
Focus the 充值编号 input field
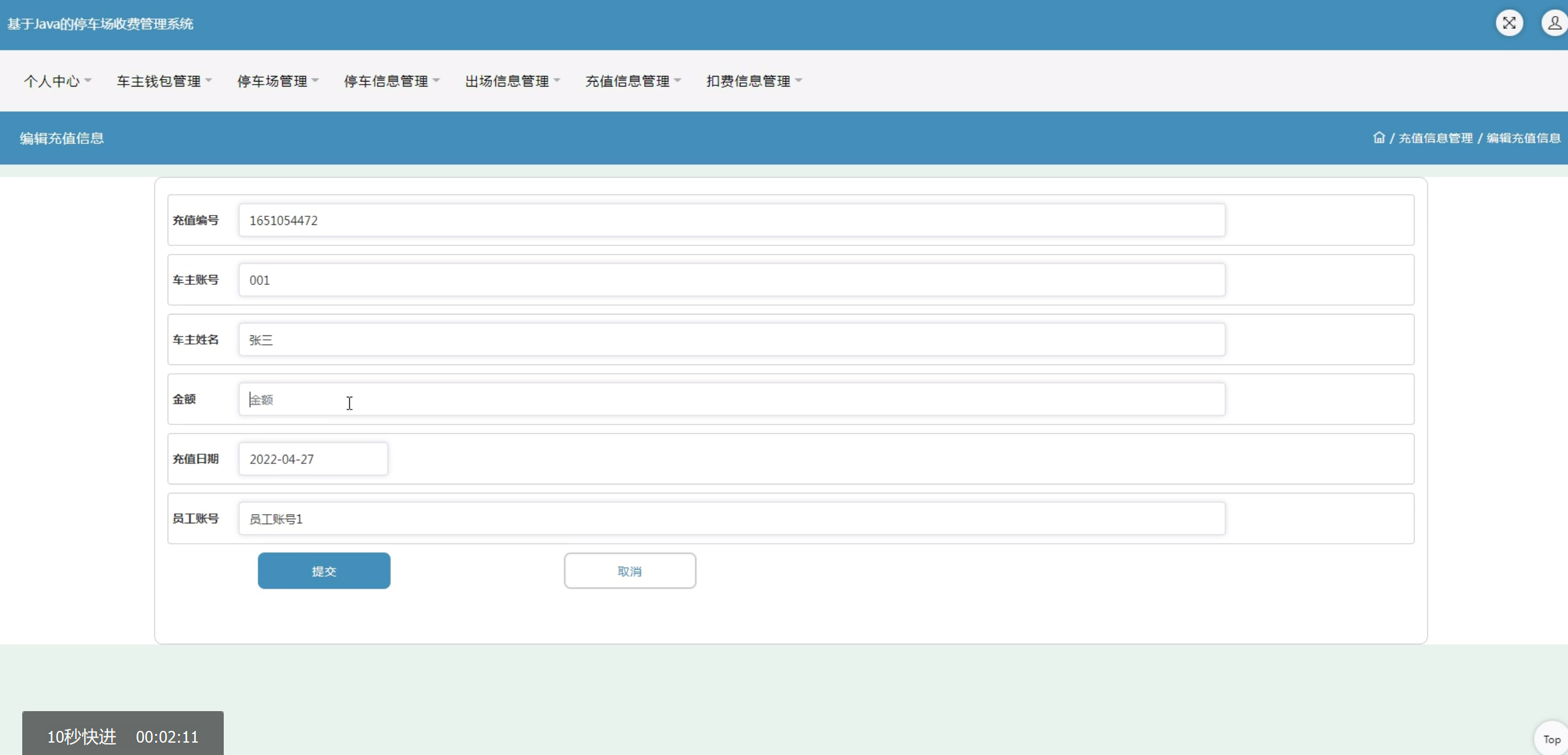(x=732, y=221)
